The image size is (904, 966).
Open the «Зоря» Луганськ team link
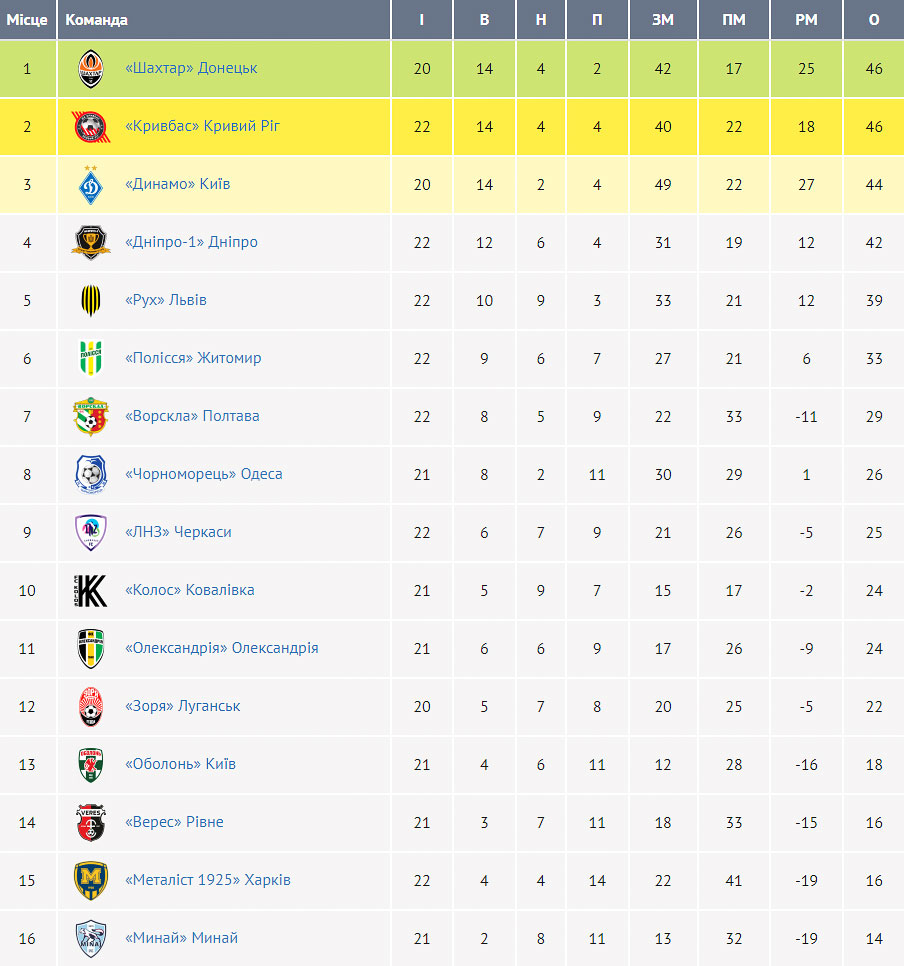[x=182, y=706]
